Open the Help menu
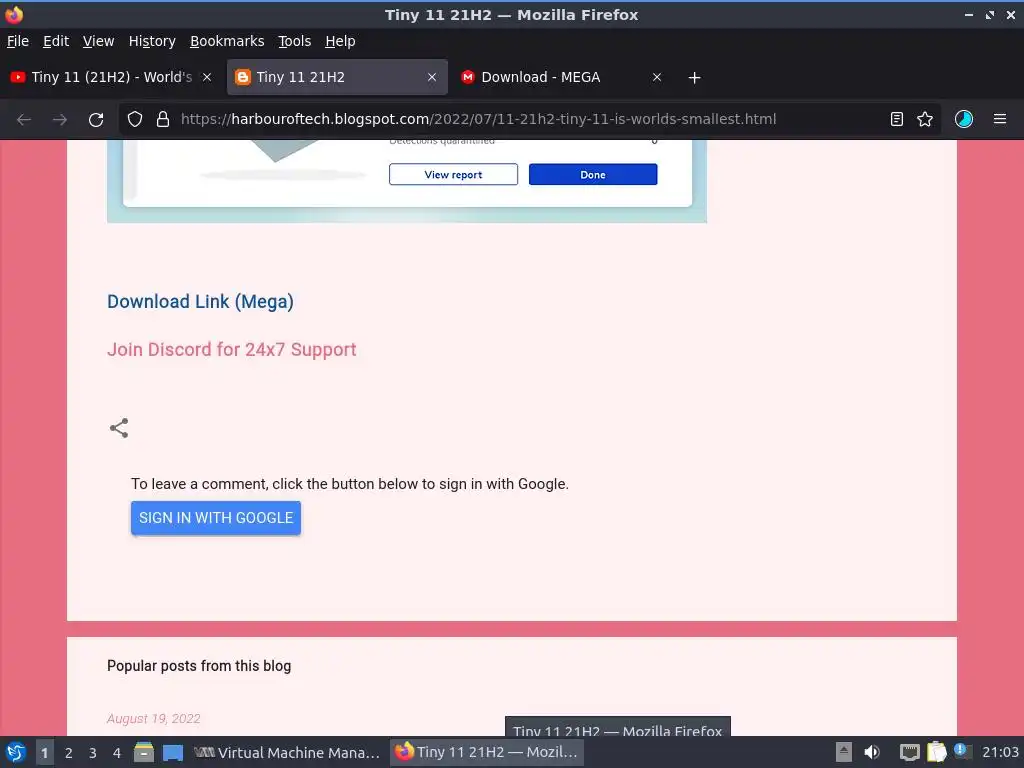 (x=340, y=41)
